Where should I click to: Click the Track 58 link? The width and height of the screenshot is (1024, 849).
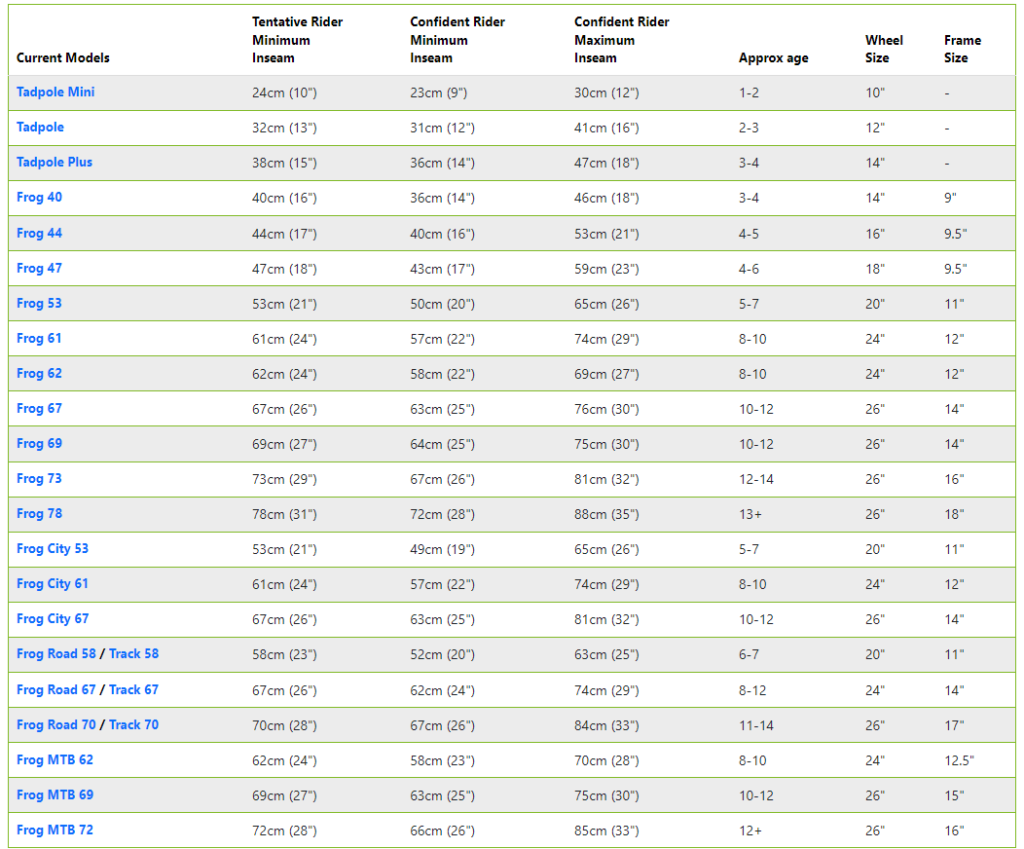134,653
